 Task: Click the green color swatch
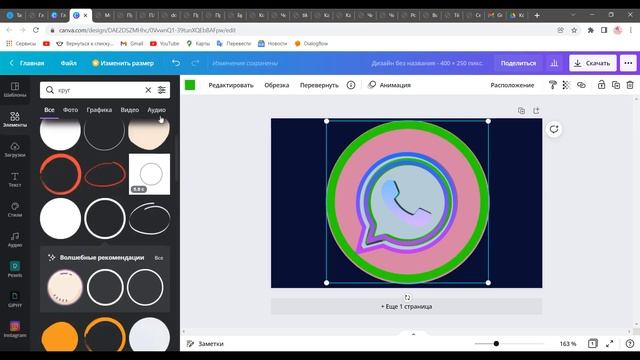click(x=190, y=85)
